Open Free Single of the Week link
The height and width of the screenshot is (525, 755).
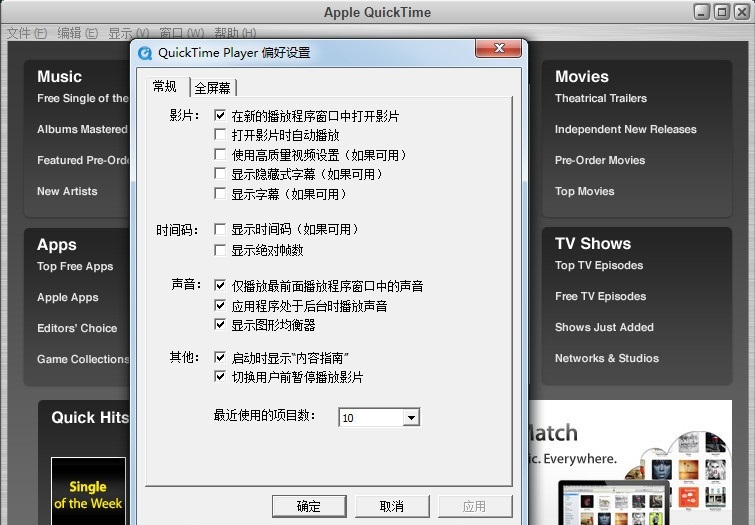(x=83, y=98)
